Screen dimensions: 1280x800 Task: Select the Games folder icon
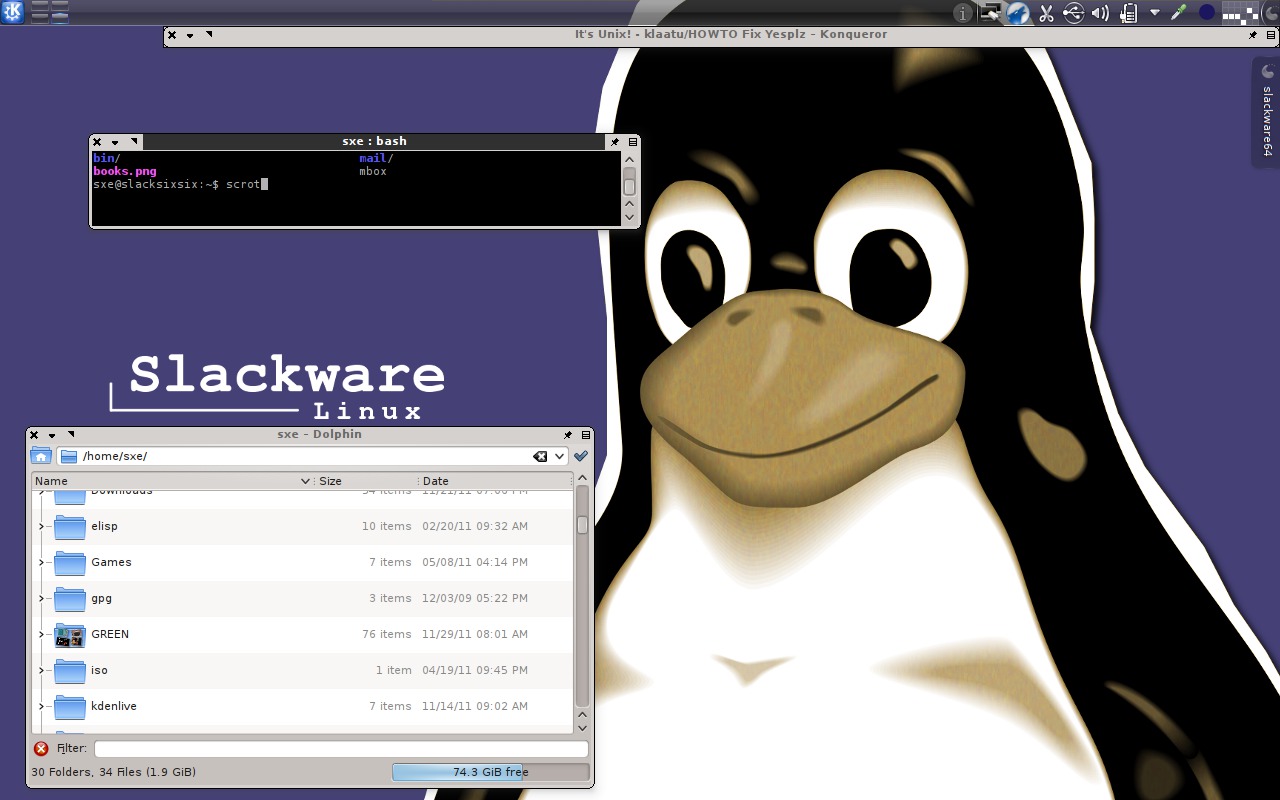pos(70,562)
